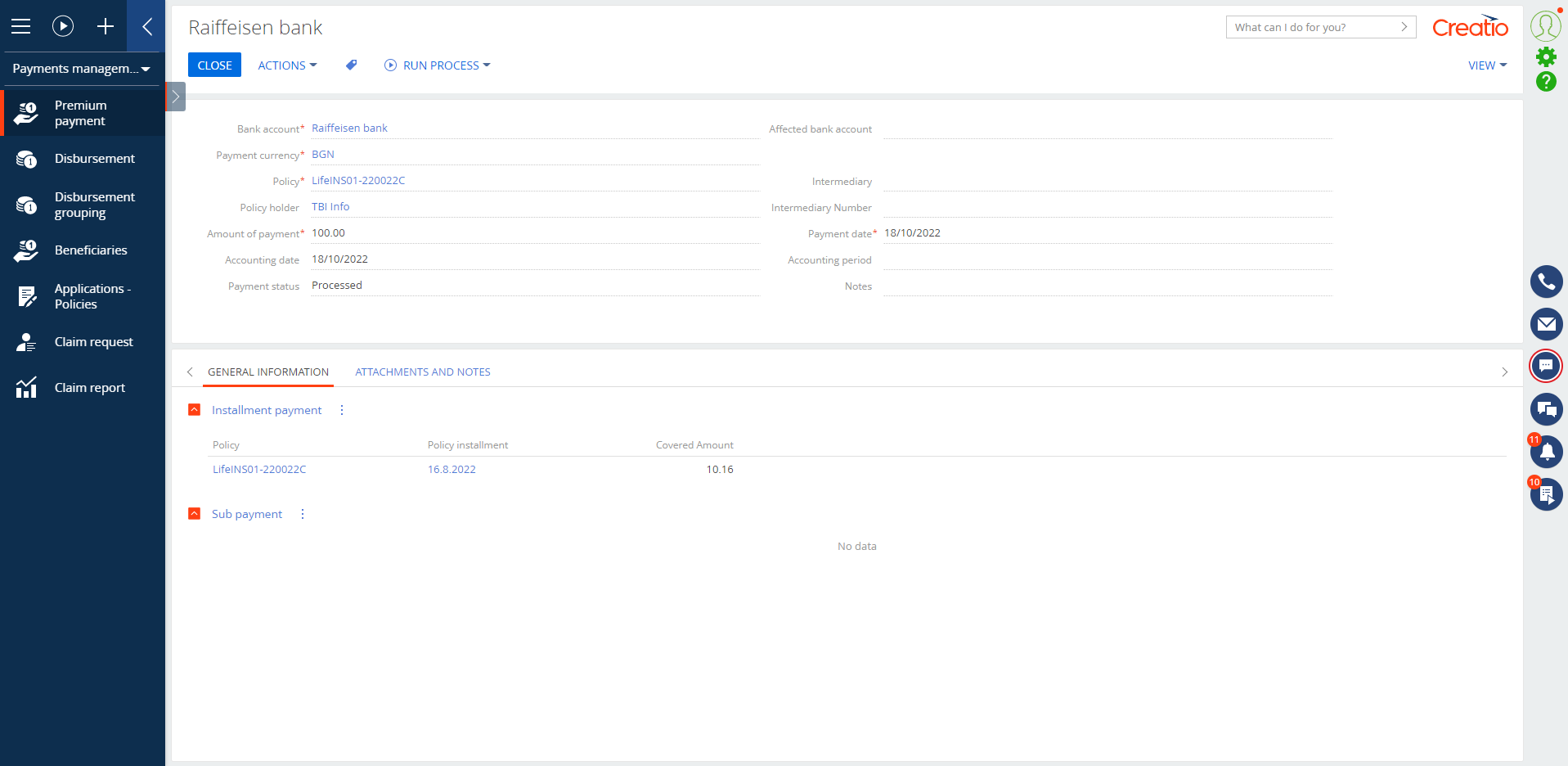Open the RUN PROCESS dropdown

(x=438, y=65)
